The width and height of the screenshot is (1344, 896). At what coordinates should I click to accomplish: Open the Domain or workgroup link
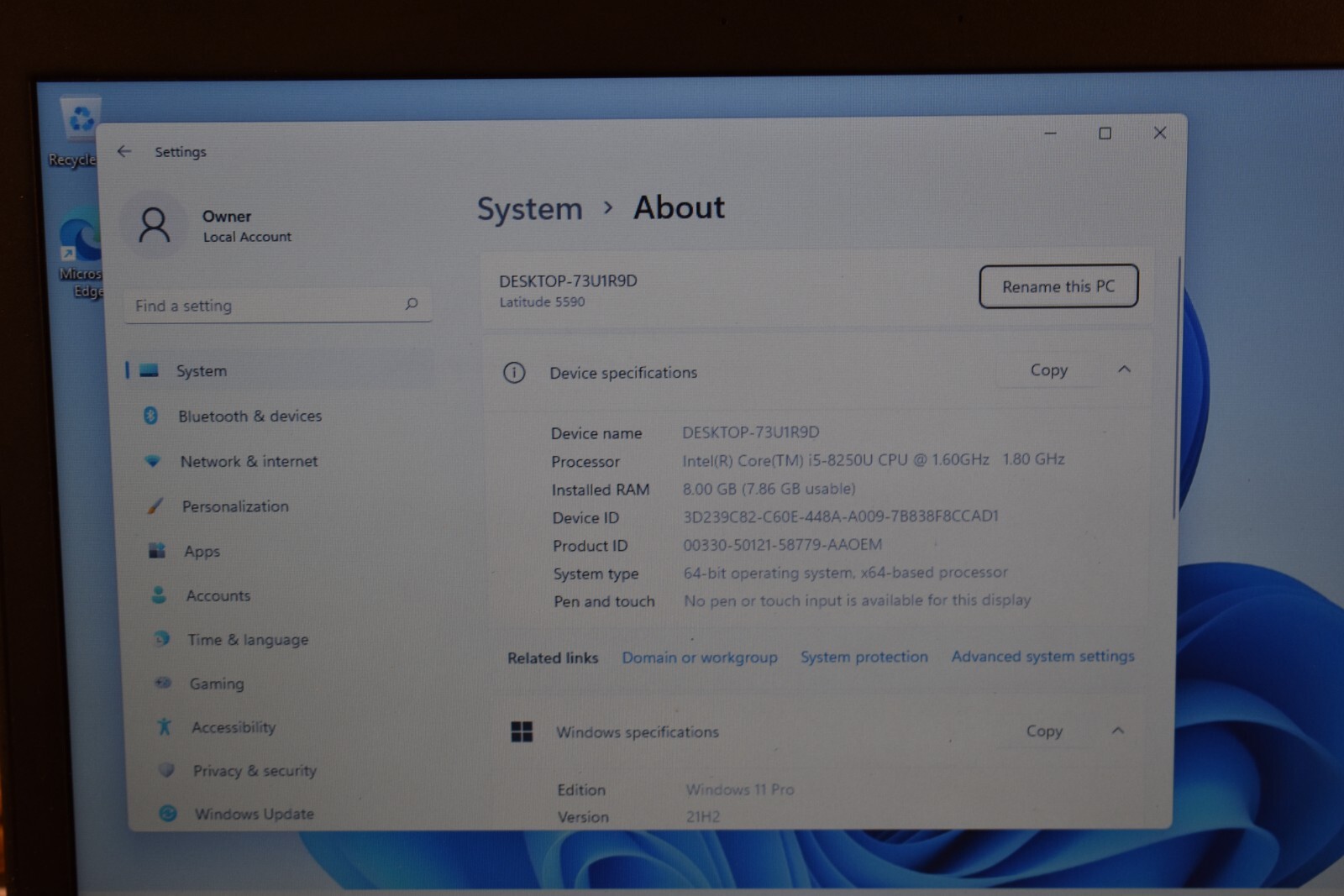[x=700, y=658]
